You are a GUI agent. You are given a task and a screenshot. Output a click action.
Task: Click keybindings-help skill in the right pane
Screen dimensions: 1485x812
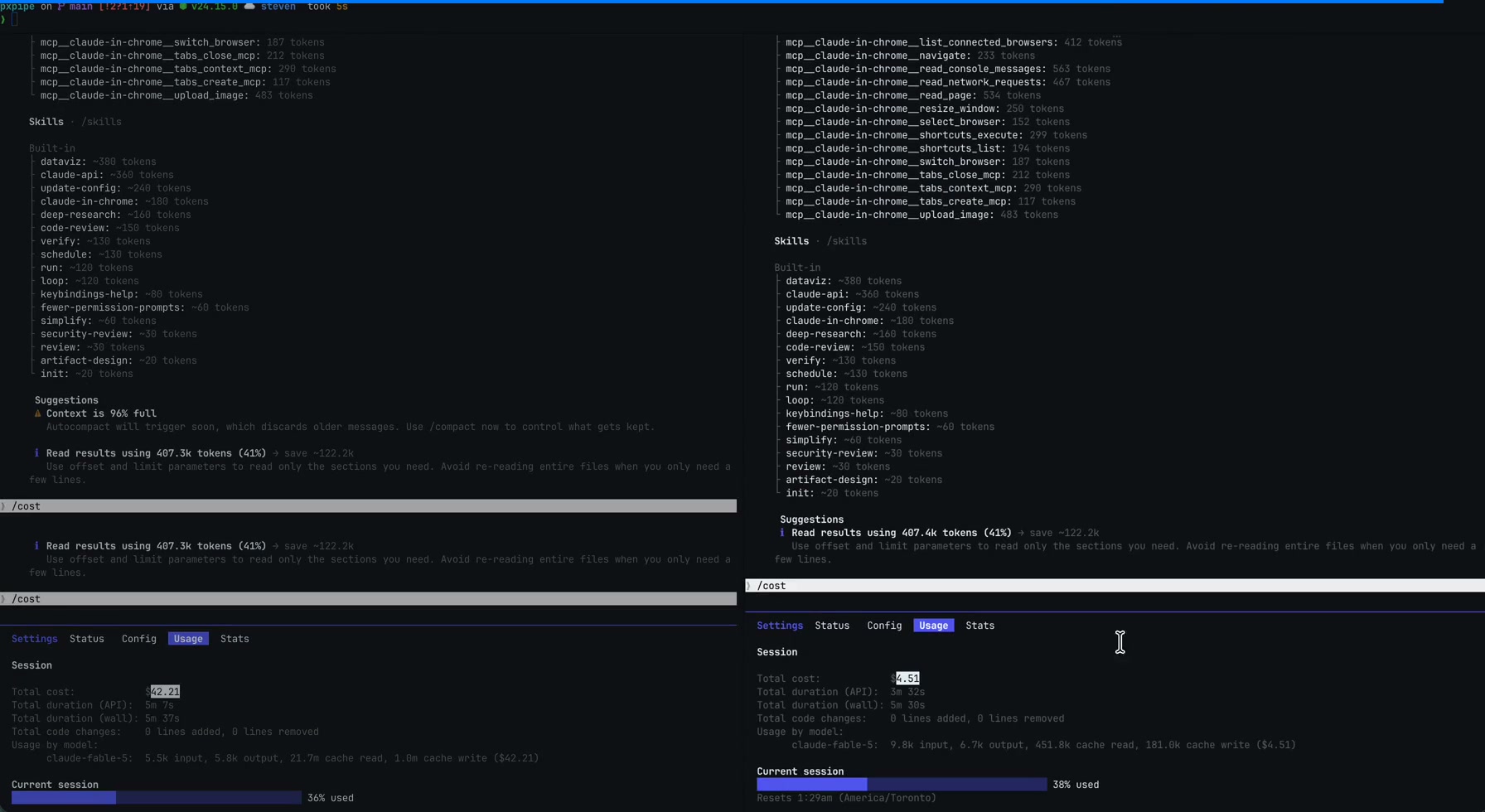[x=867, y=413]
